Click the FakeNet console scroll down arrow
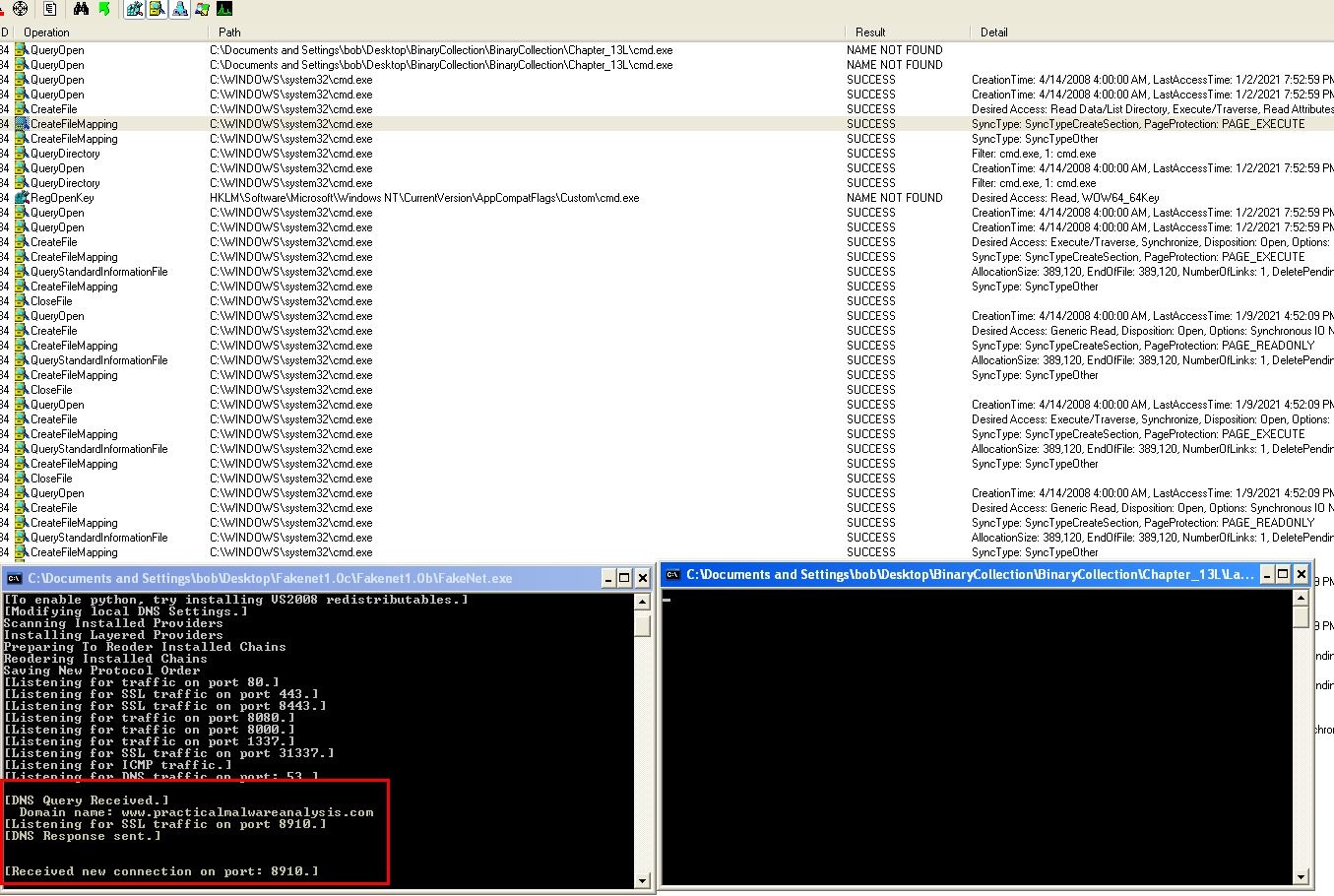This screenshot has height=896, width=1334. click(643, 880)
